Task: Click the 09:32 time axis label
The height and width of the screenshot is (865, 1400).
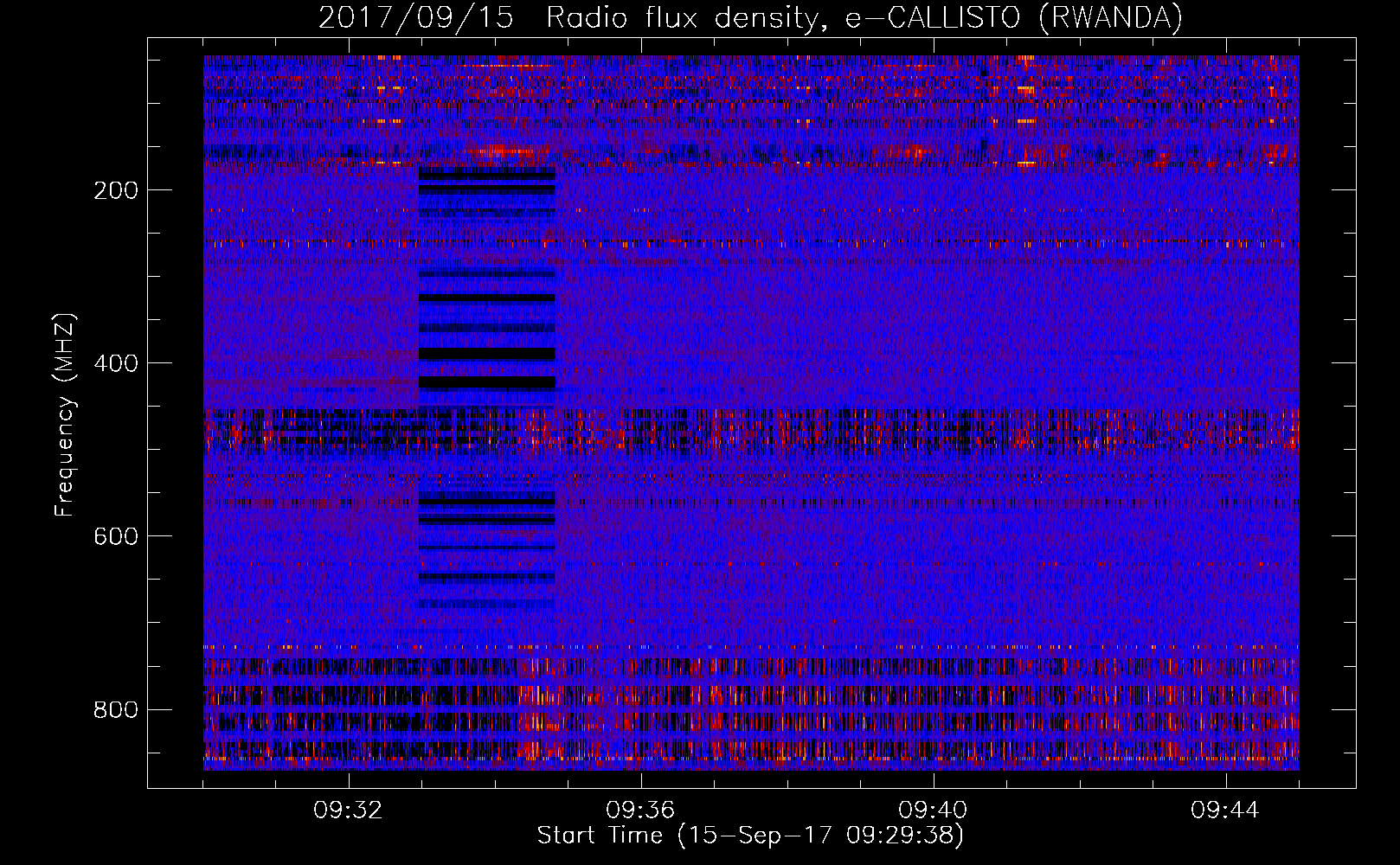Action: pos(348,811)
